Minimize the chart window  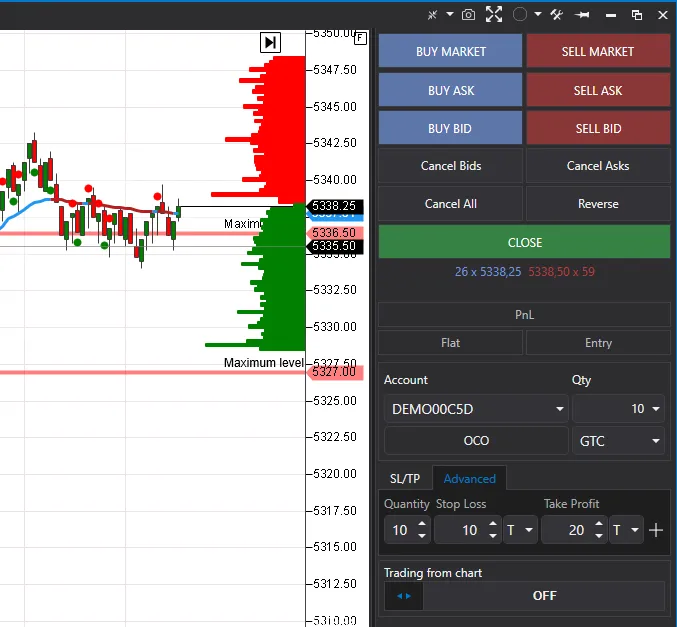[x=611, y=16]
